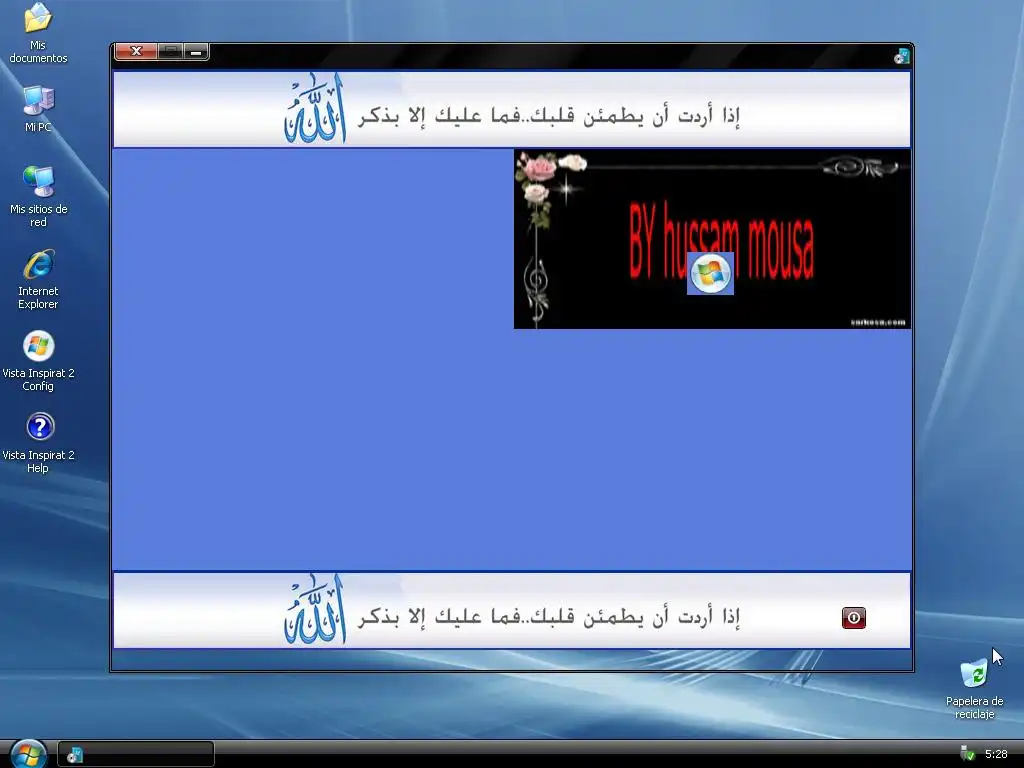Click the green tray icon beside the clock
The width and height of the screenshot is (1024, 768).
pos(967,754)
